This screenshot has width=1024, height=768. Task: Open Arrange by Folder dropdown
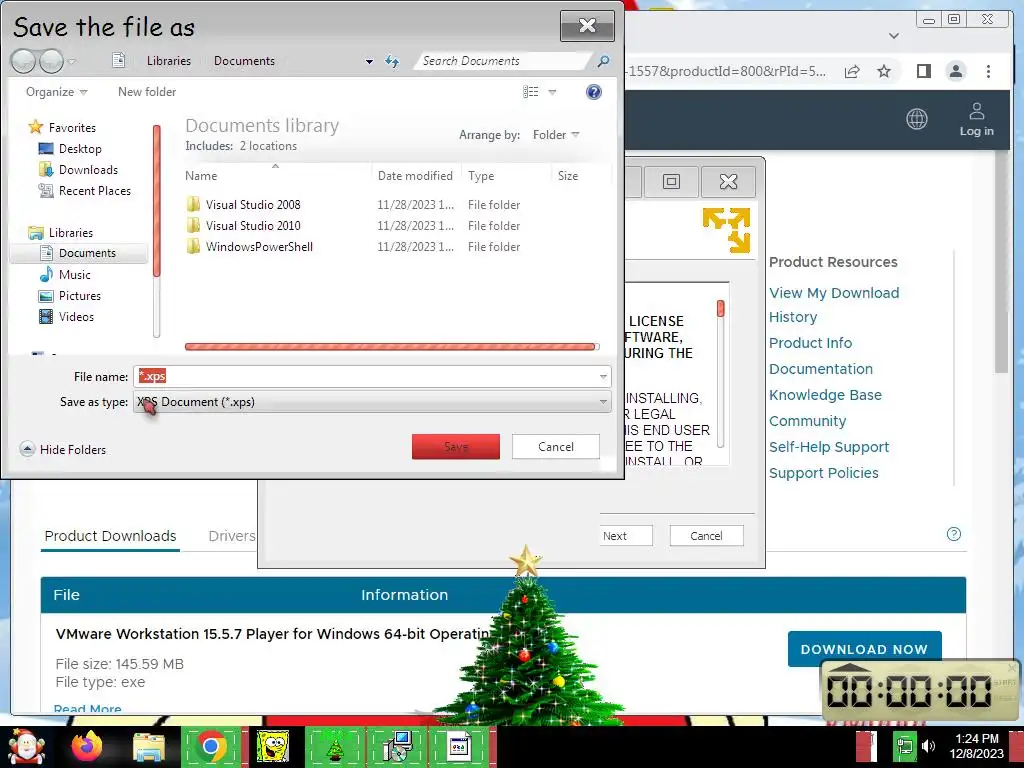tap(556, 135)
